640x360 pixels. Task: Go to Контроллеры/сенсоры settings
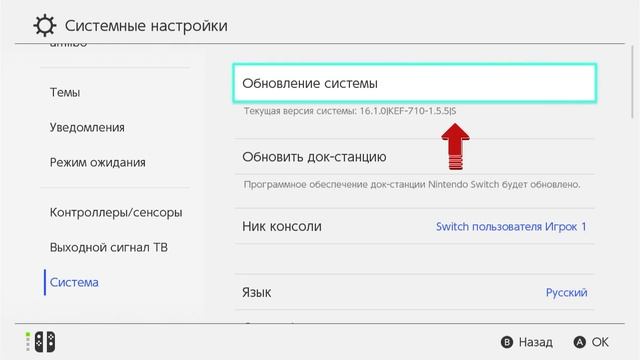(x=116, y=212)
